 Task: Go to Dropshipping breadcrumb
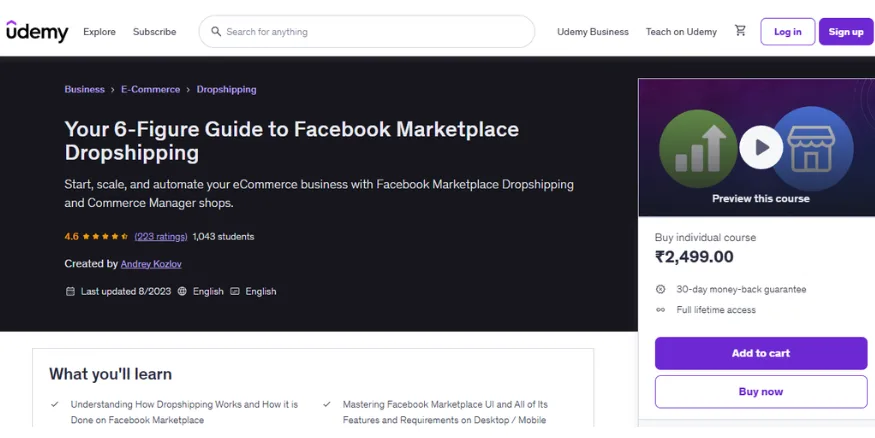coord(227,89)
